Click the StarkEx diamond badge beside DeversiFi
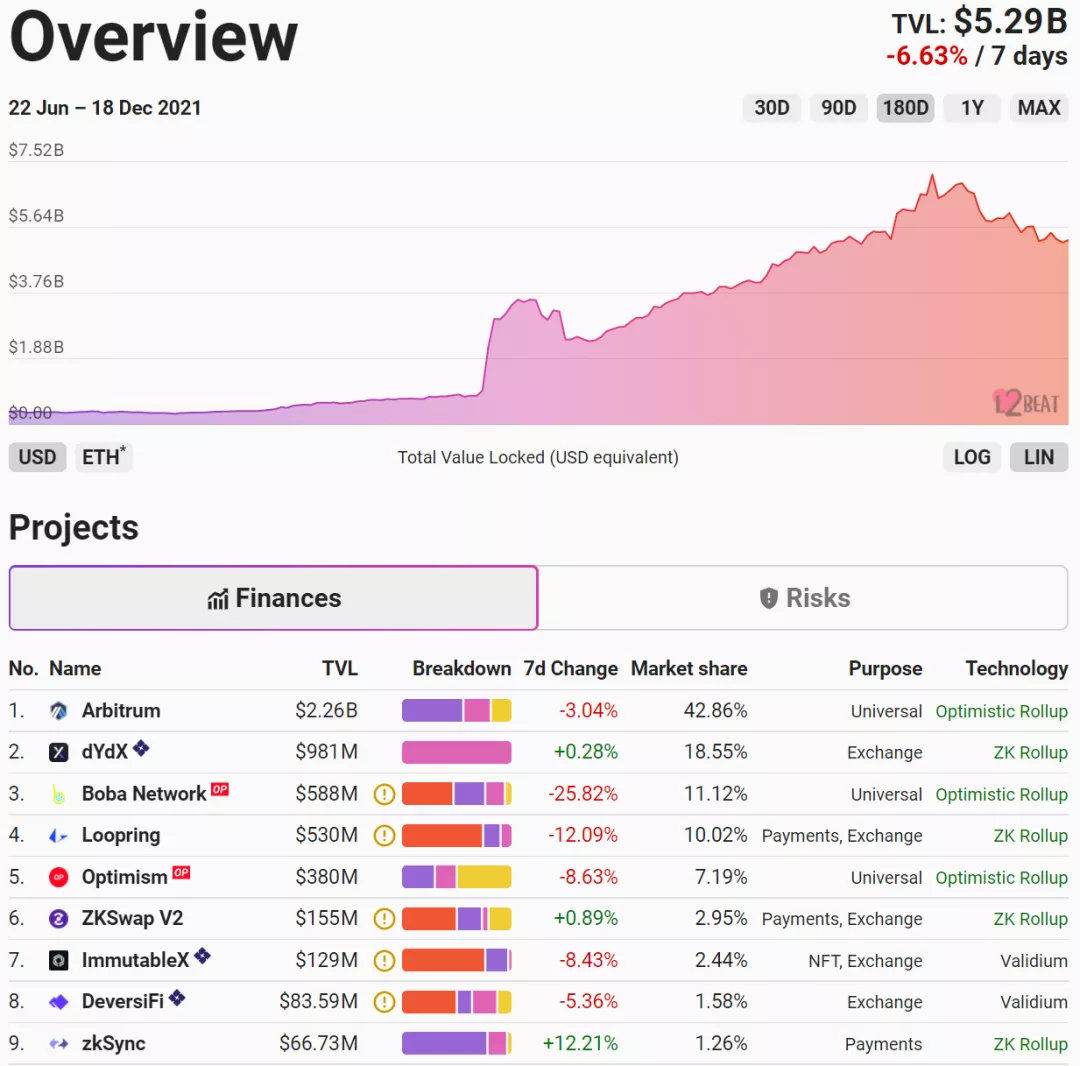1080x1066 pixels. pyautogui.click(x=177, y=997)
